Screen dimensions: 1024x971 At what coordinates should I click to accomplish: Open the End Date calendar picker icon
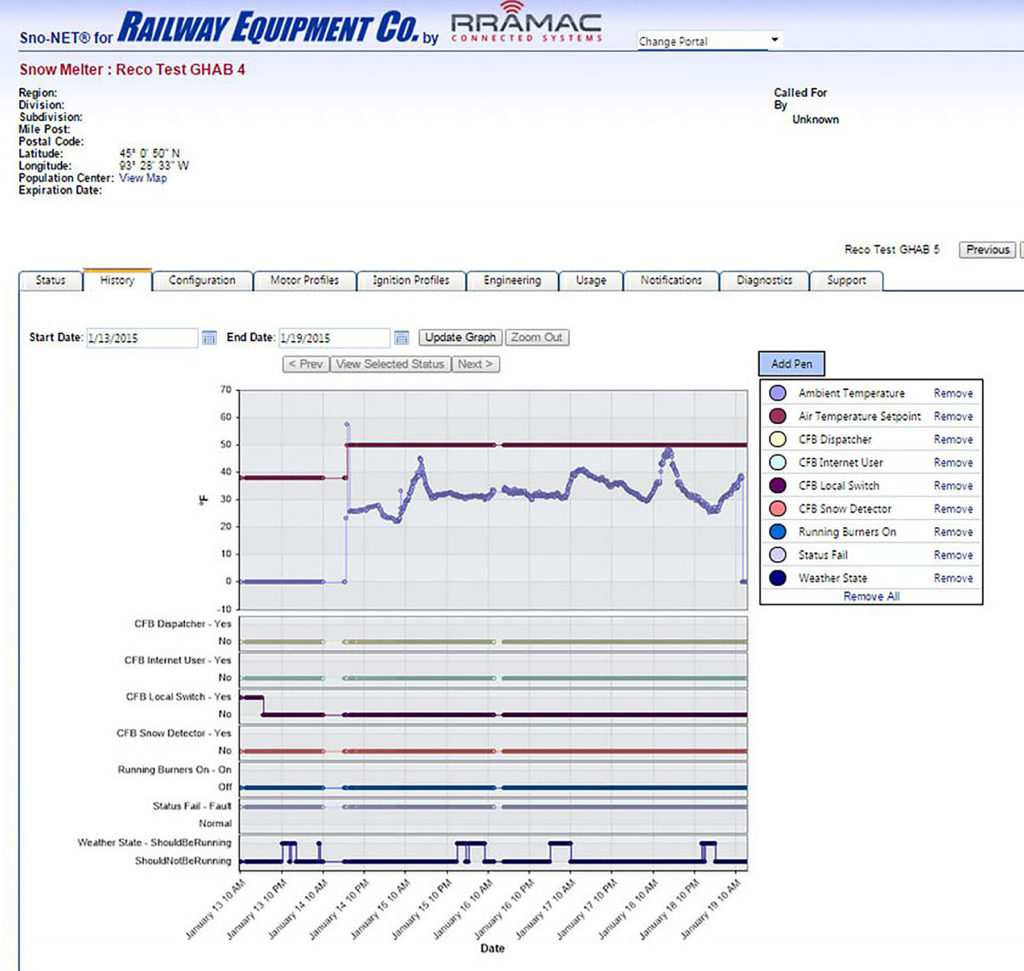point(401,338)
